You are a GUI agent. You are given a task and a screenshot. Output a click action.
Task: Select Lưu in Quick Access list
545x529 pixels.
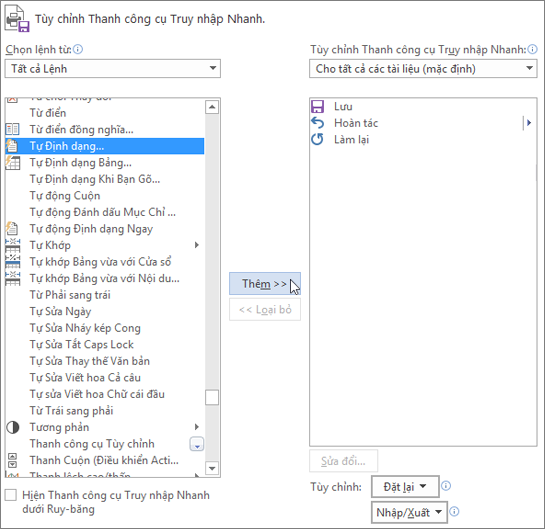point(423,106)
